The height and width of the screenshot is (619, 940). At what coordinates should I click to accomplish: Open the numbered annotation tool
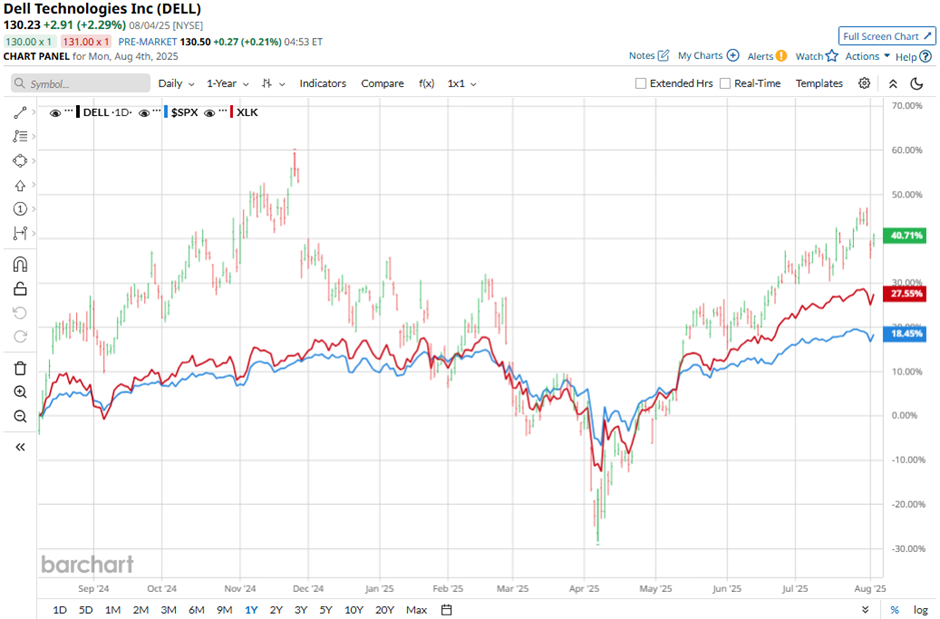click(20, 209)
